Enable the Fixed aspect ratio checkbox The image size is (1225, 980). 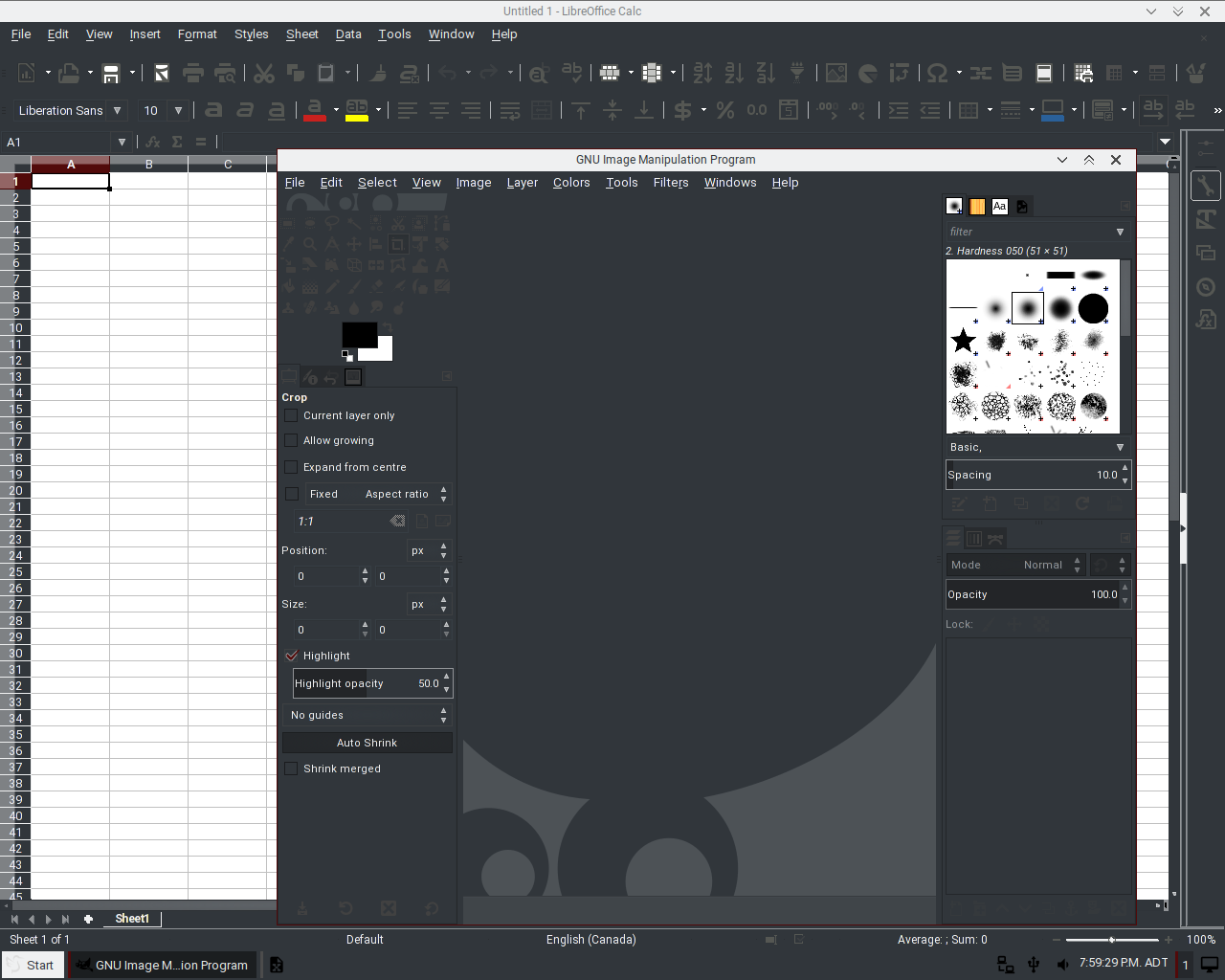coord(292,494)
